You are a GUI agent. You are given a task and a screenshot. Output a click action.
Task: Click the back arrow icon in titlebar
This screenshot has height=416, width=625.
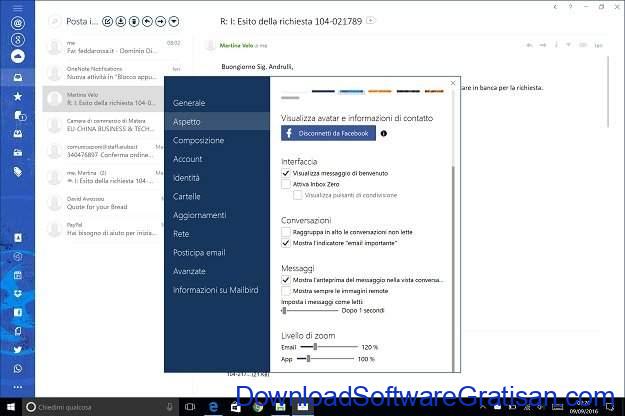click(555, 7)
